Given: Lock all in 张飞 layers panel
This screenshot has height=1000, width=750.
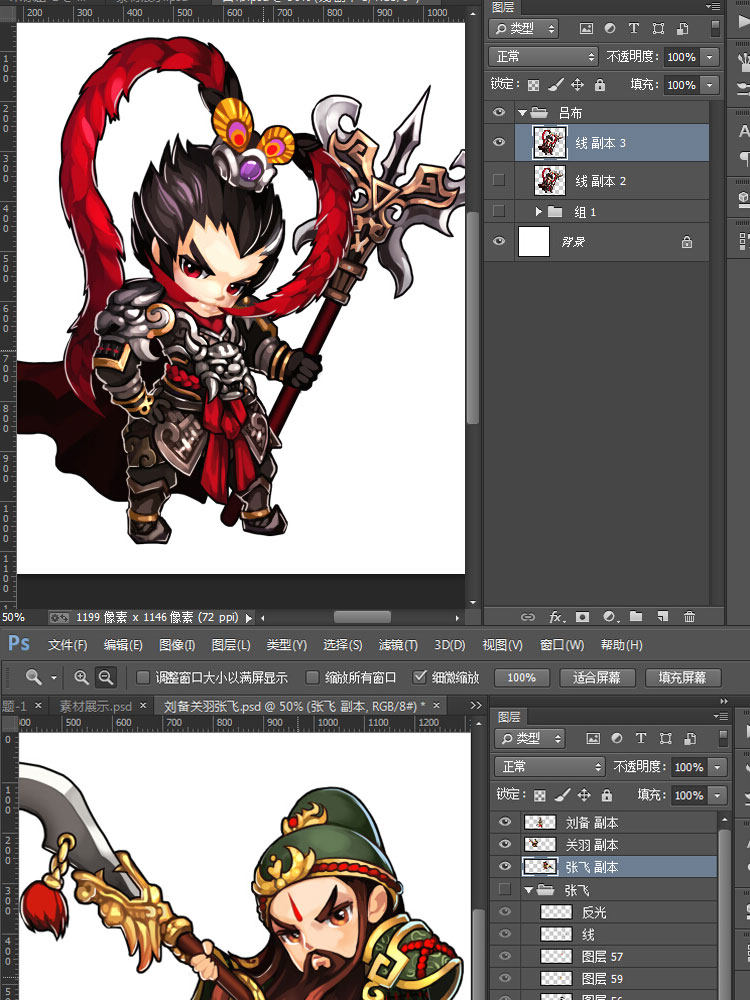Looking at the screenshot, I should tap(607, 795).
